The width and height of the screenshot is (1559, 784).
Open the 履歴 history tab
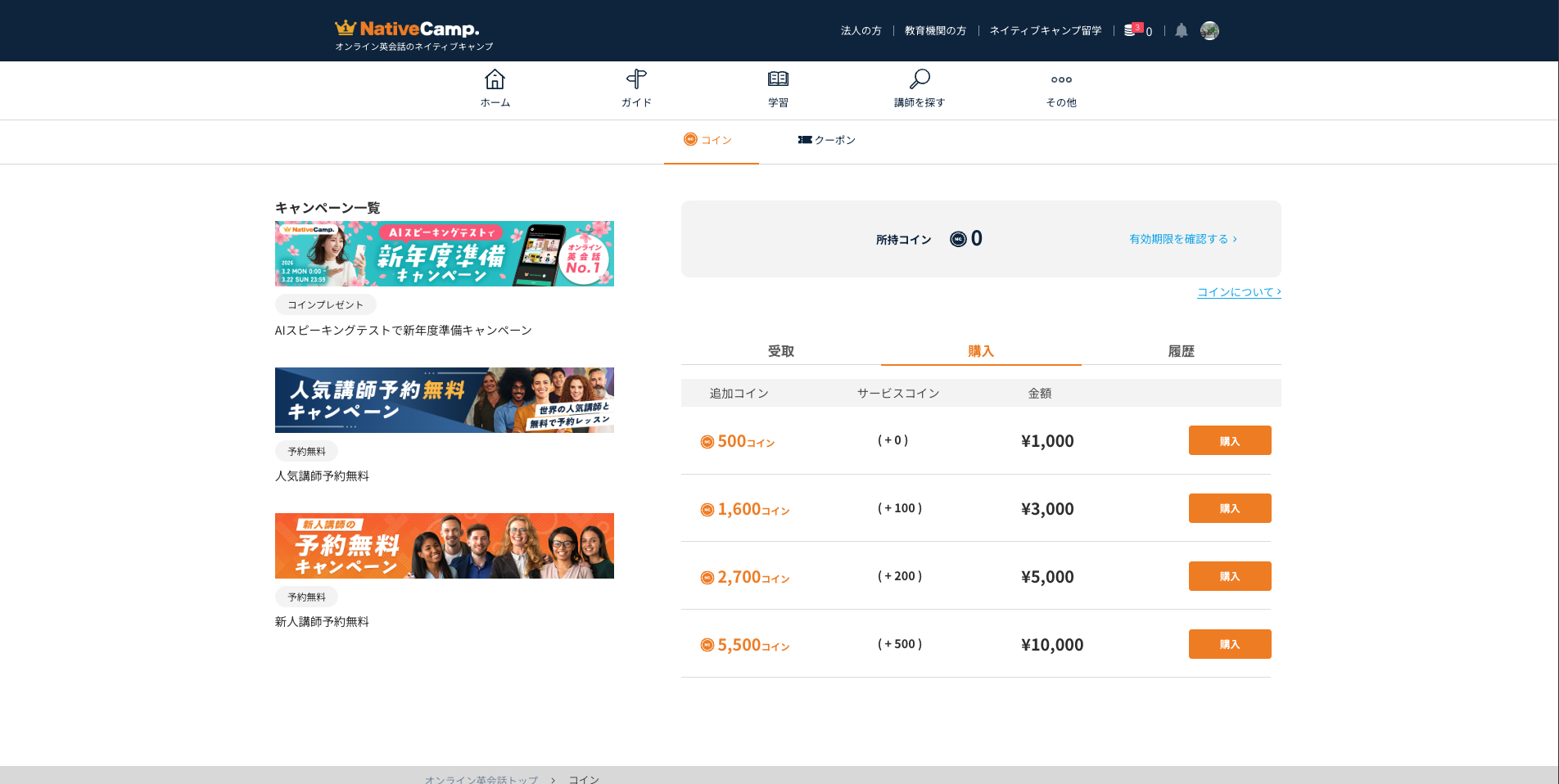tap(1181, 351)
